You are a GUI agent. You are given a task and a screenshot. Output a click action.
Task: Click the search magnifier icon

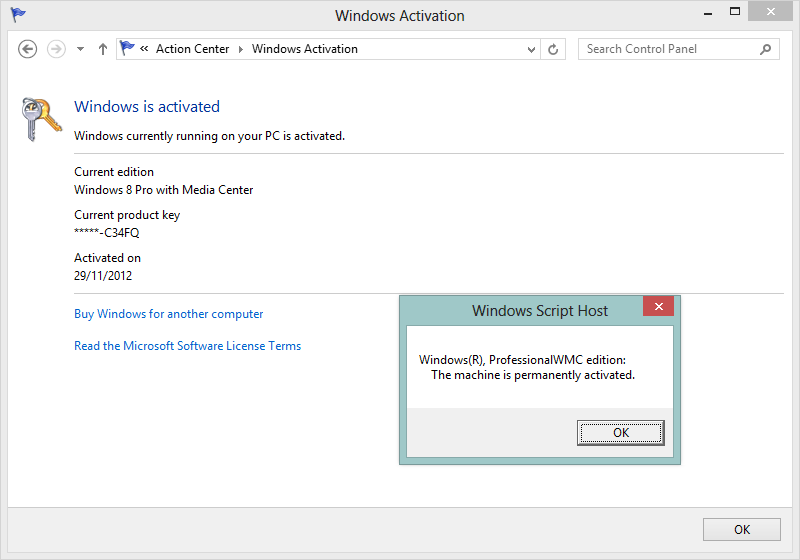click(766, 49)
